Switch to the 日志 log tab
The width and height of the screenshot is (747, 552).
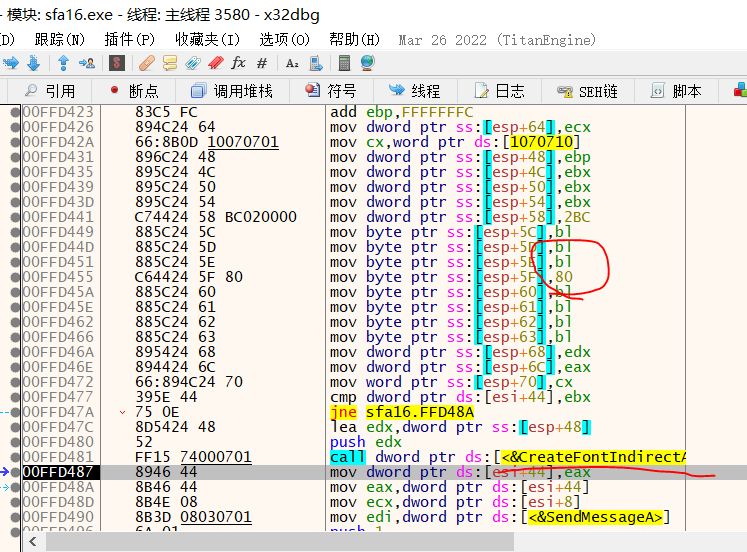[x=499, y=91]
